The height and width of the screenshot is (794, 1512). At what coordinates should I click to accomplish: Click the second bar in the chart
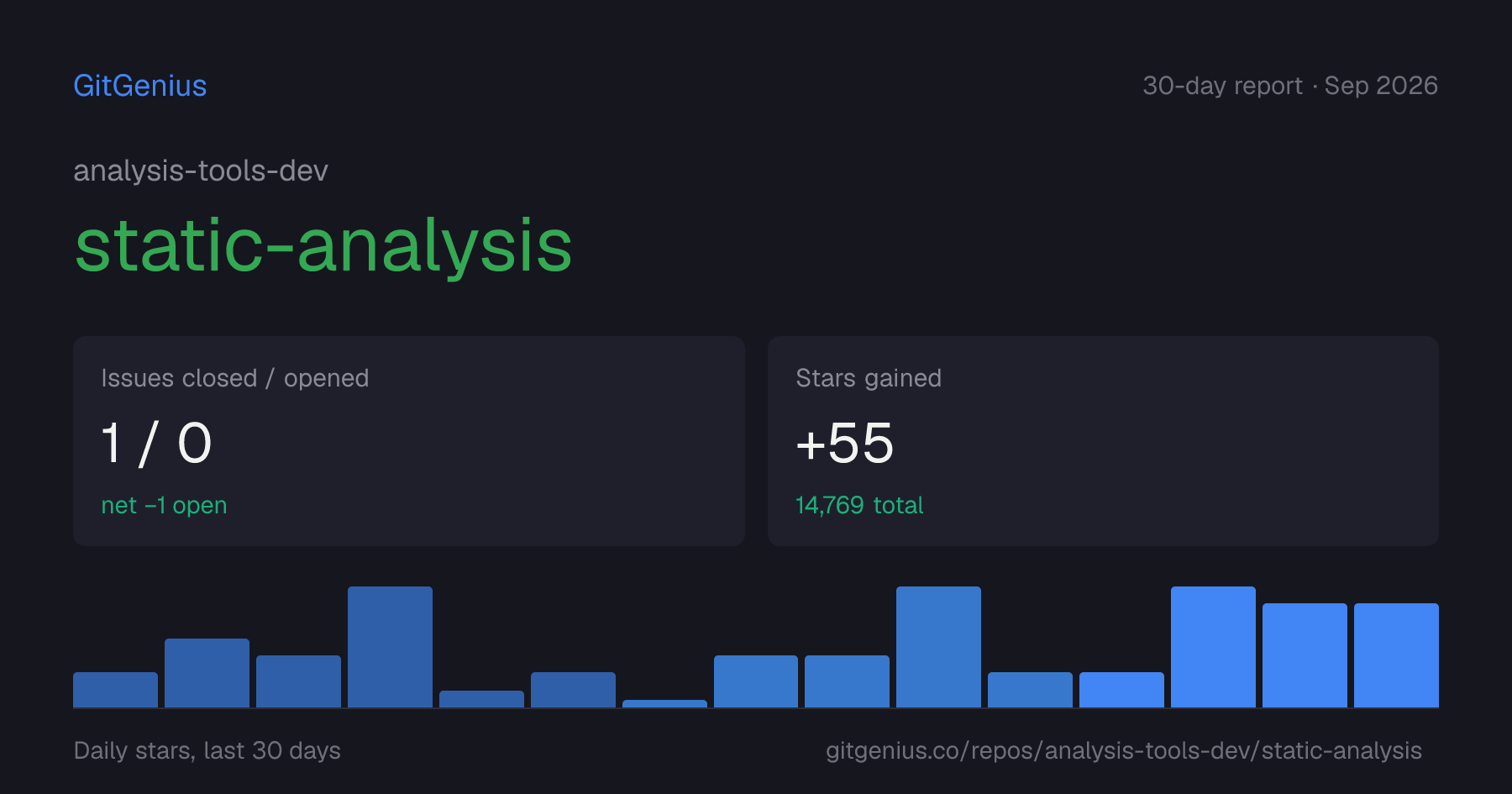(x=207, y=673)
